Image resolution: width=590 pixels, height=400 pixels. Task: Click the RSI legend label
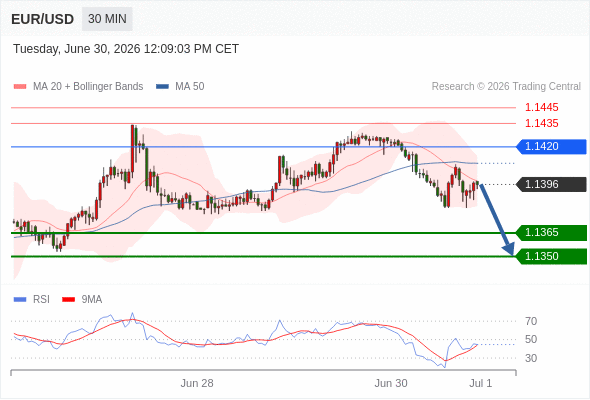pyautogui.click(x=41, y=300)
